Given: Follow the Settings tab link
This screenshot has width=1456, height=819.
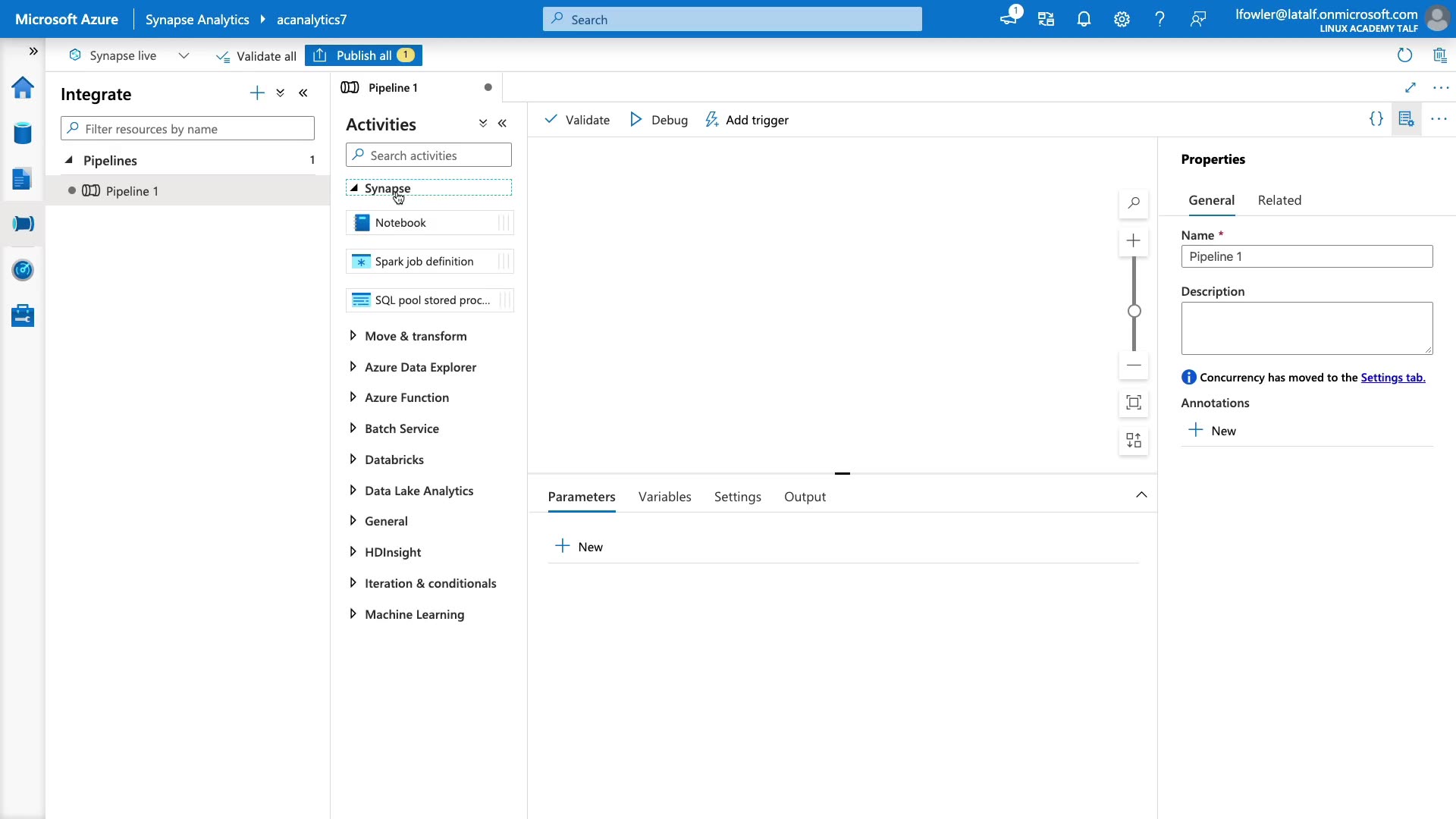Looking at the screenshot, I should pyautogui.click(x=1392, y=378).
